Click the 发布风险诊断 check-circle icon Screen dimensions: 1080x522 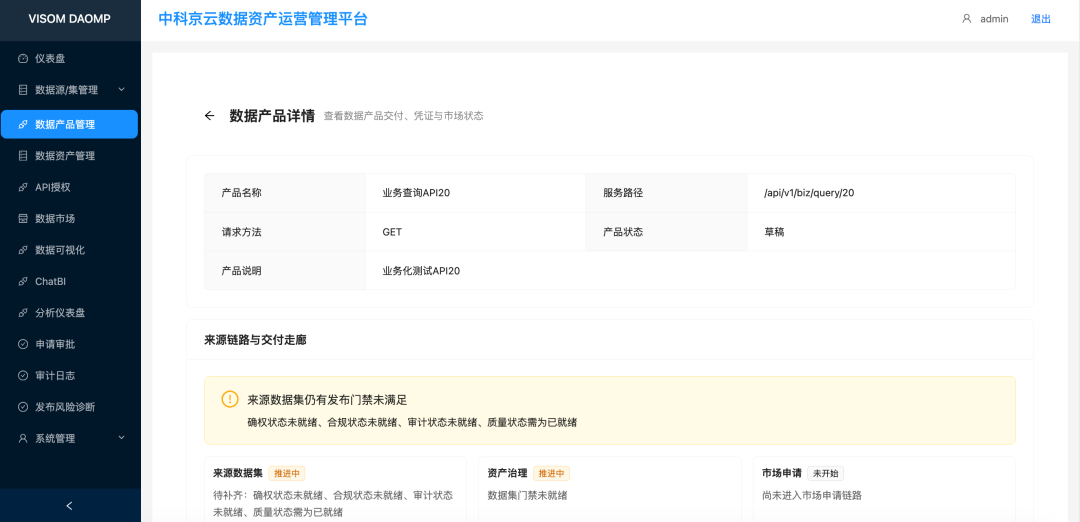(x=23, y=406)
